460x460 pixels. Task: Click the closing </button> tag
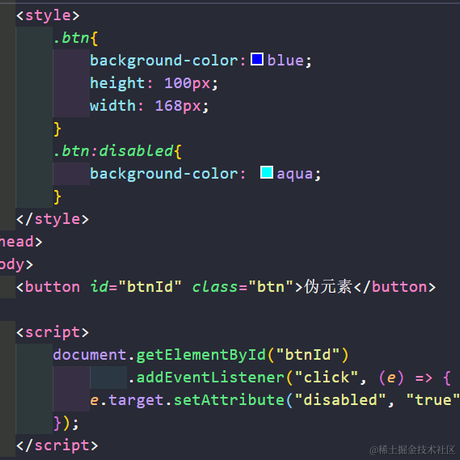395,287
